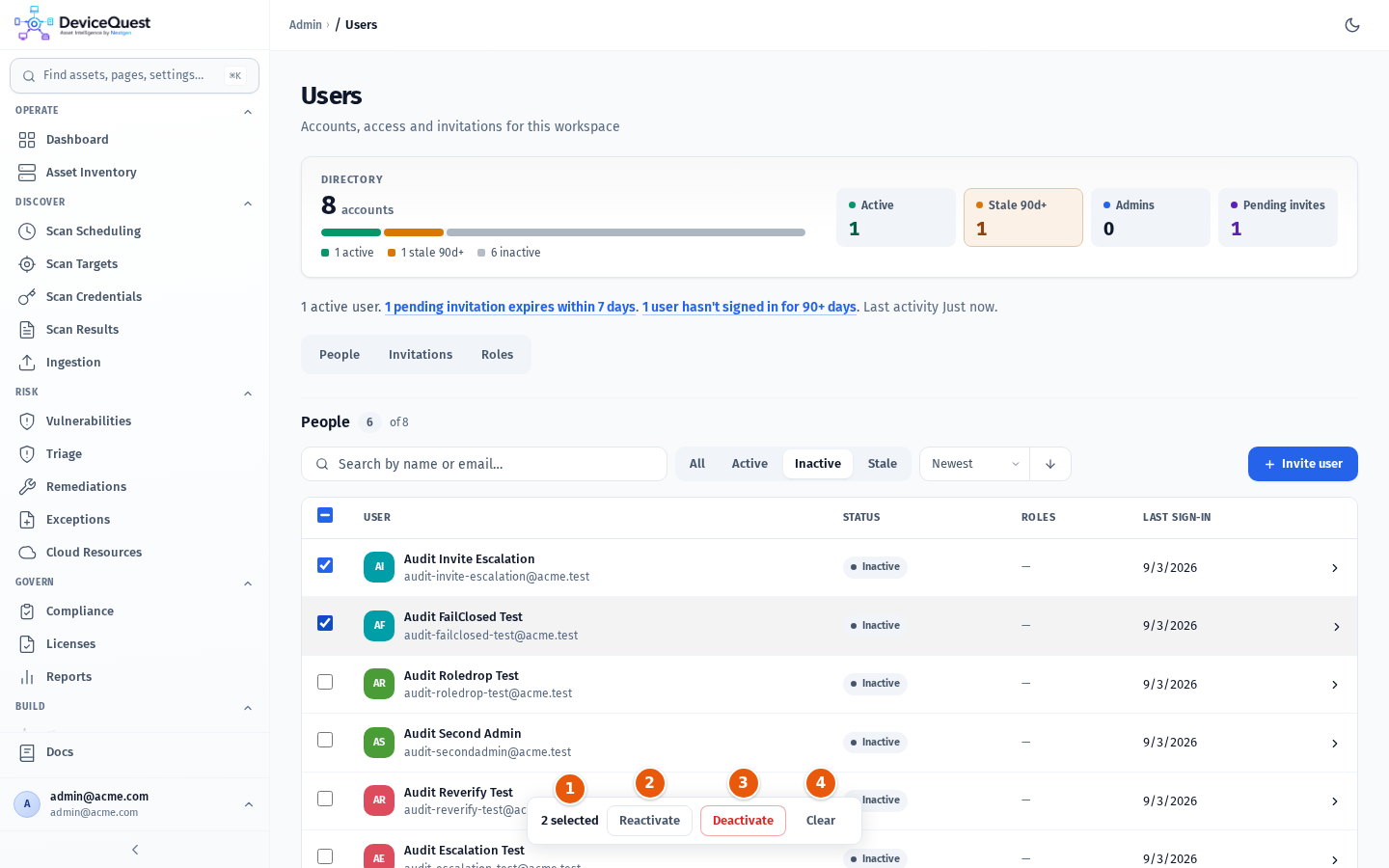The width and height of the screenshot is (1389, 868).
Task: Open the Newest sort dropdown
Action: pyautogui.click(x=974, y=464)
